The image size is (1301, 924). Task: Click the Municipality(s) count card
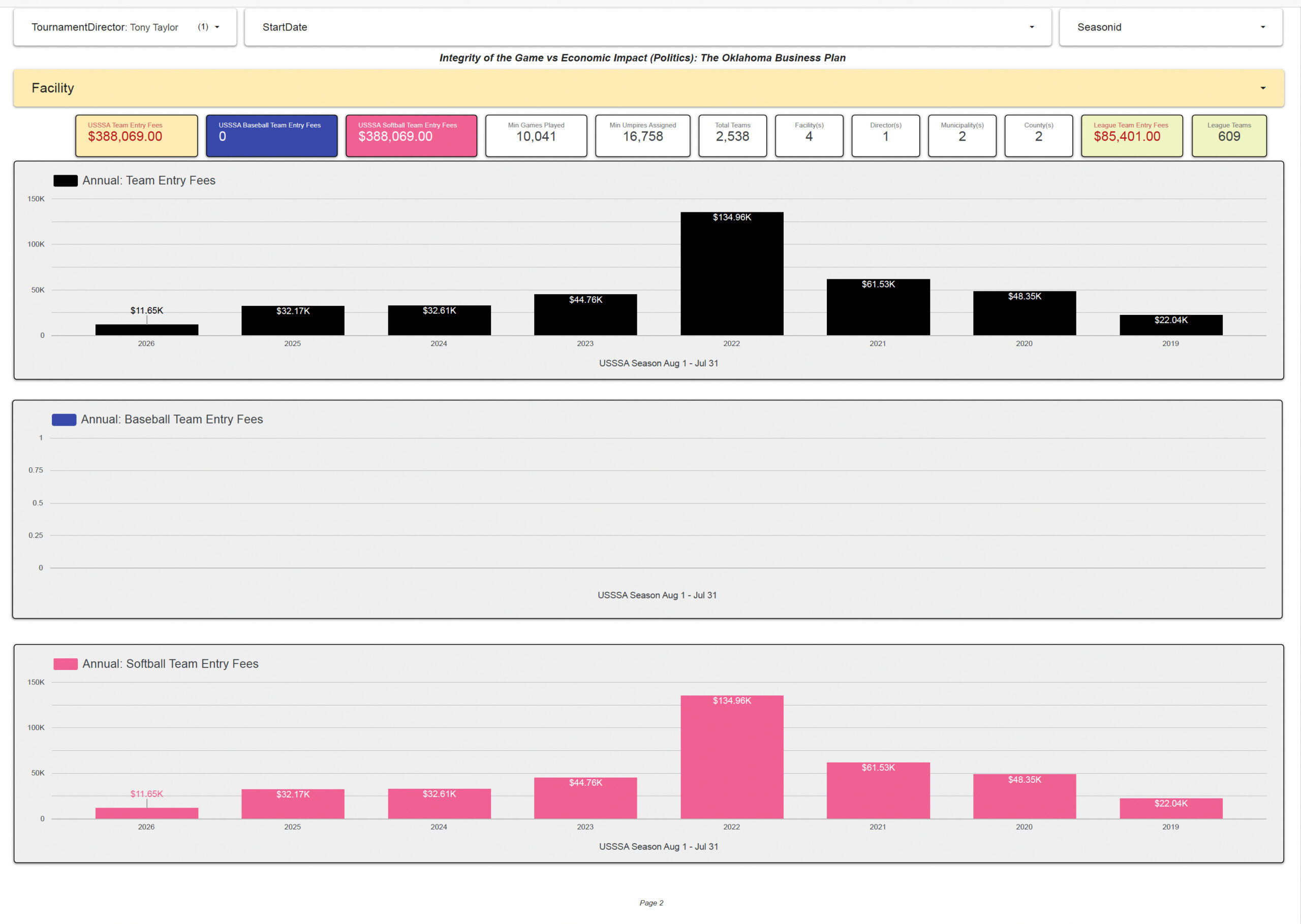click(962, 136)
